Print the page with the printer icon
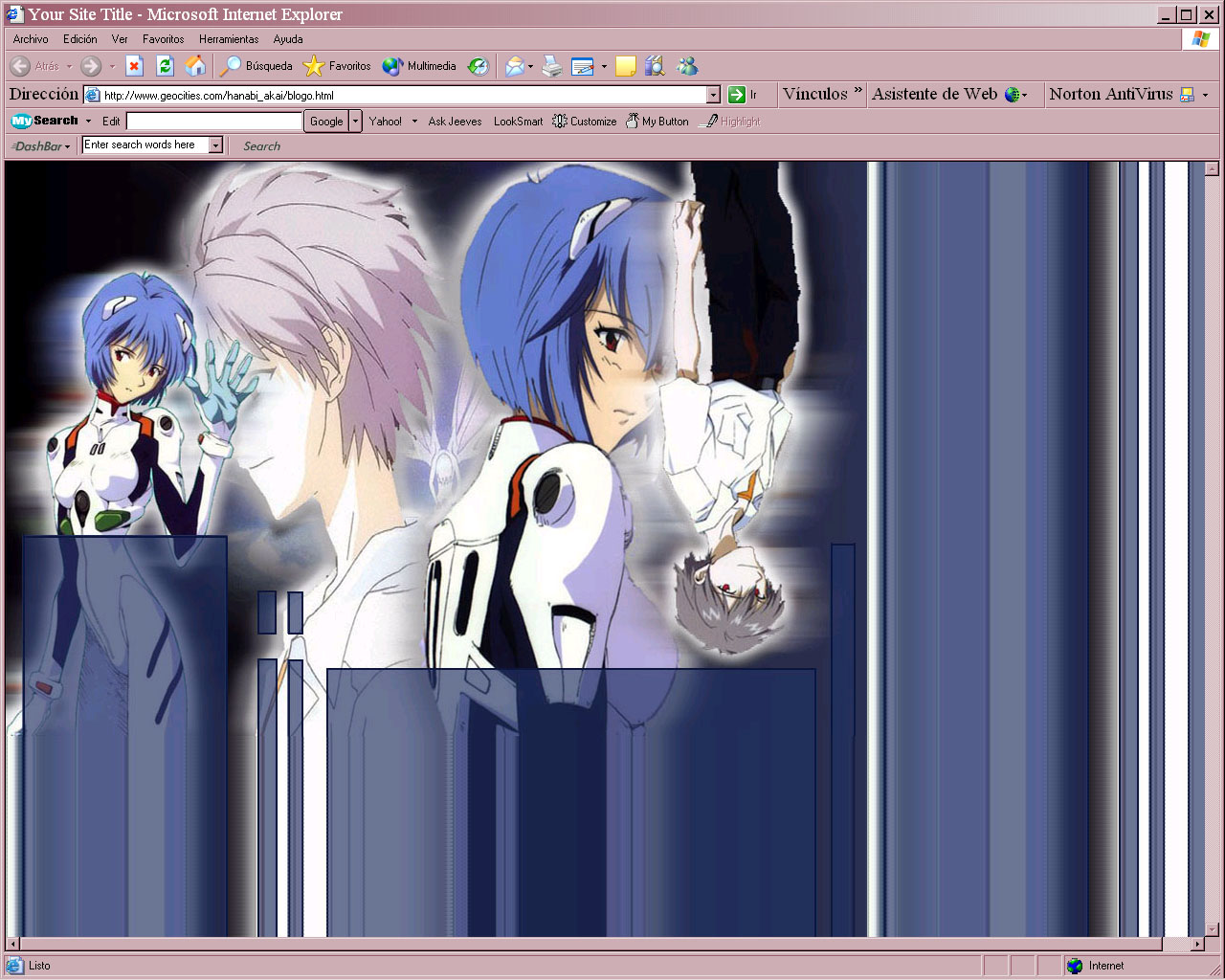1225x980 pixels. tap(552, 66)
